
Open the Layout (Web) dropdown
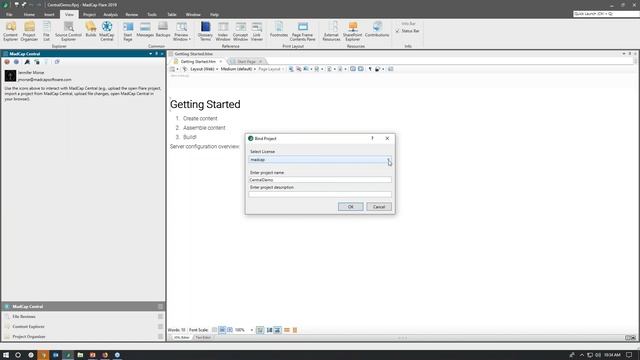click(x=204, y=69)
